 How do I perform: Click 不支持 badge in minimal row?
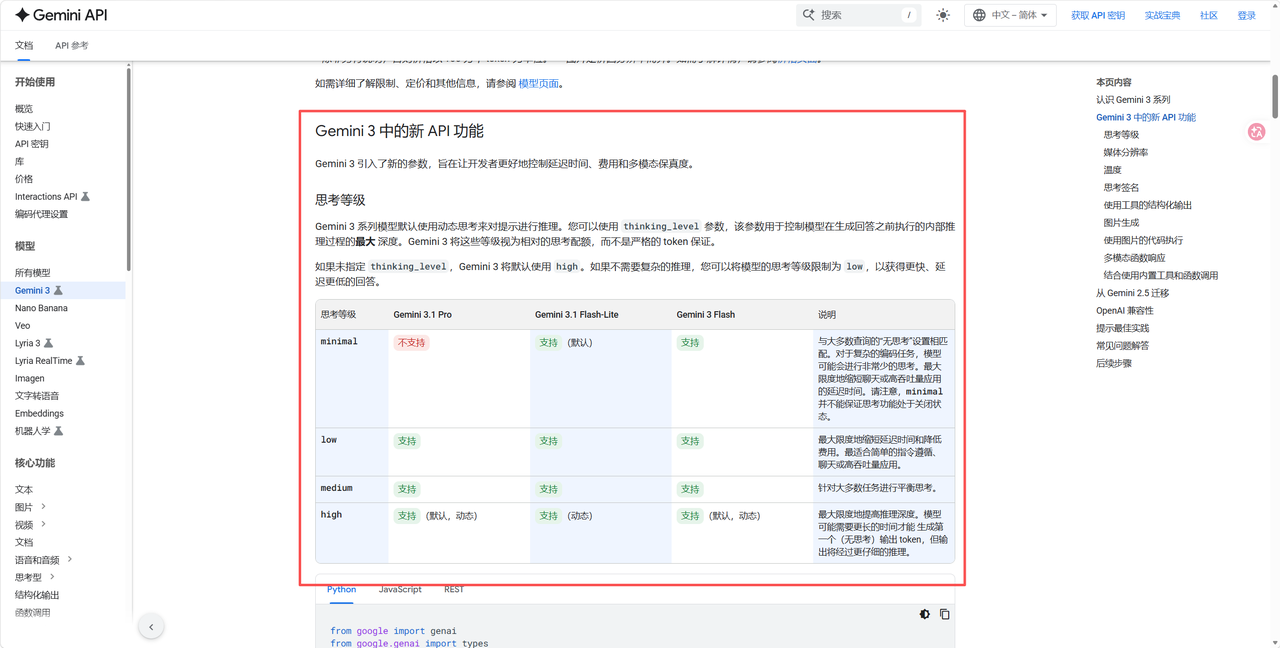(x=411, y=342)
